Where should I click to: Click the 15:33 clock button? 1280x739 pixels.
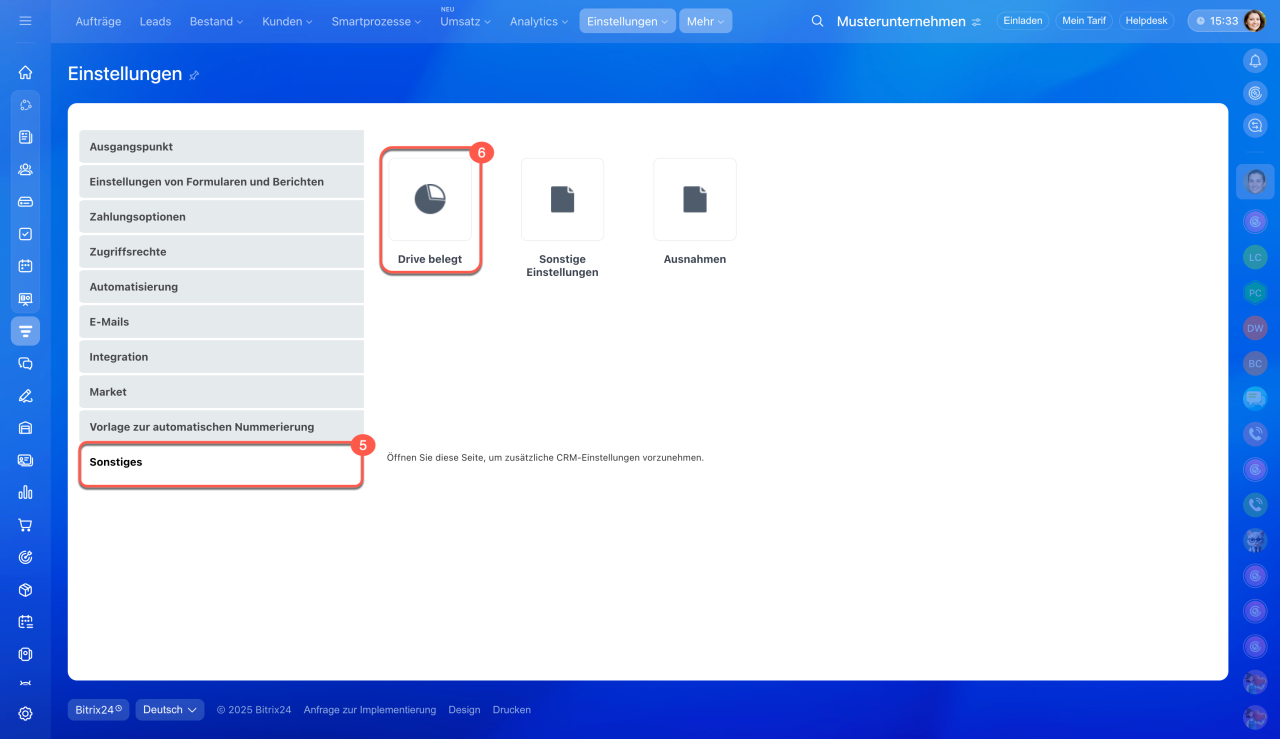tap(1216, 21)
